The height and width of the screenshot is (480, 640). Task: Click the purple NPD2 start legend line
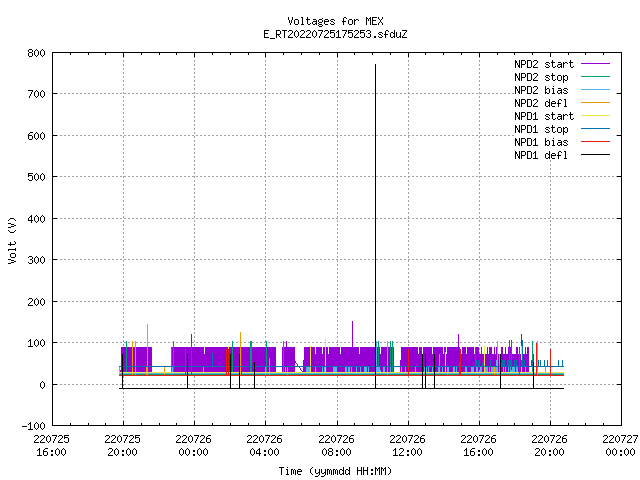595,64
